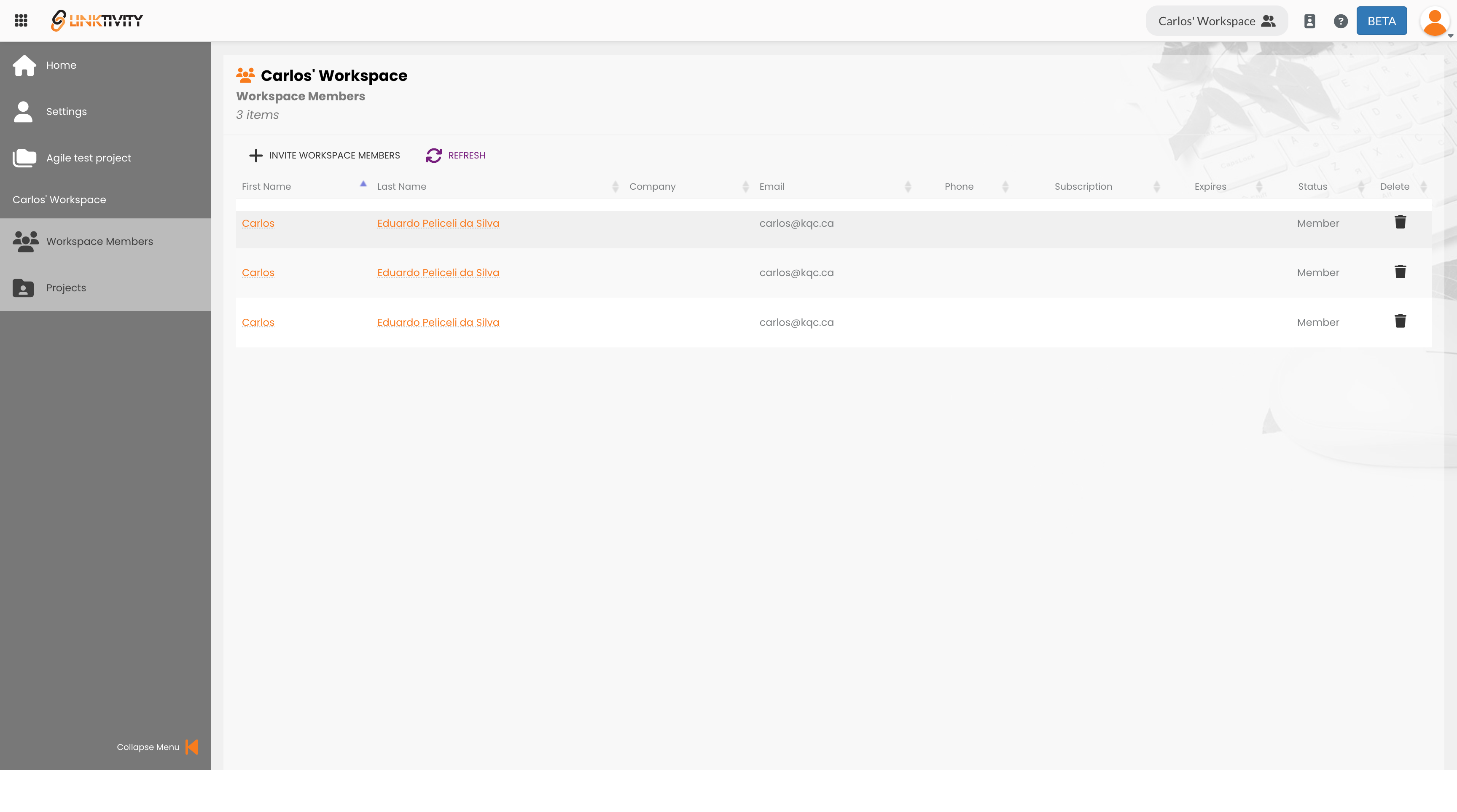
Task: Open third row Eduardo Peliceli da Silva link
Action: [438, 322]
